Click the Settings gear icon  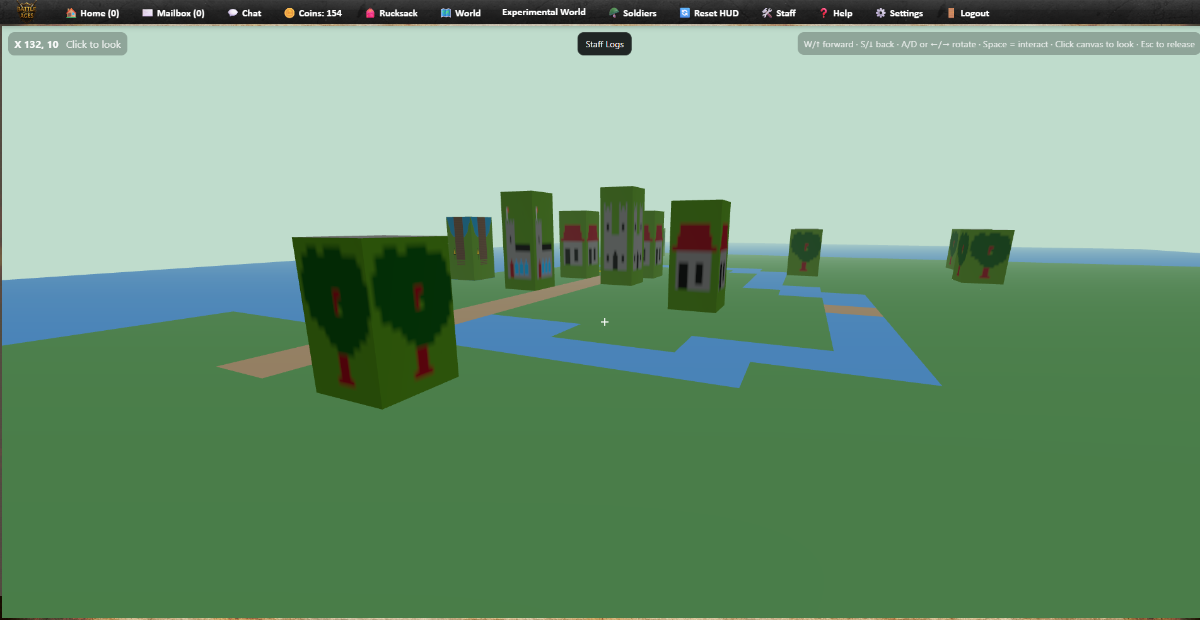[x=880, y=13]
